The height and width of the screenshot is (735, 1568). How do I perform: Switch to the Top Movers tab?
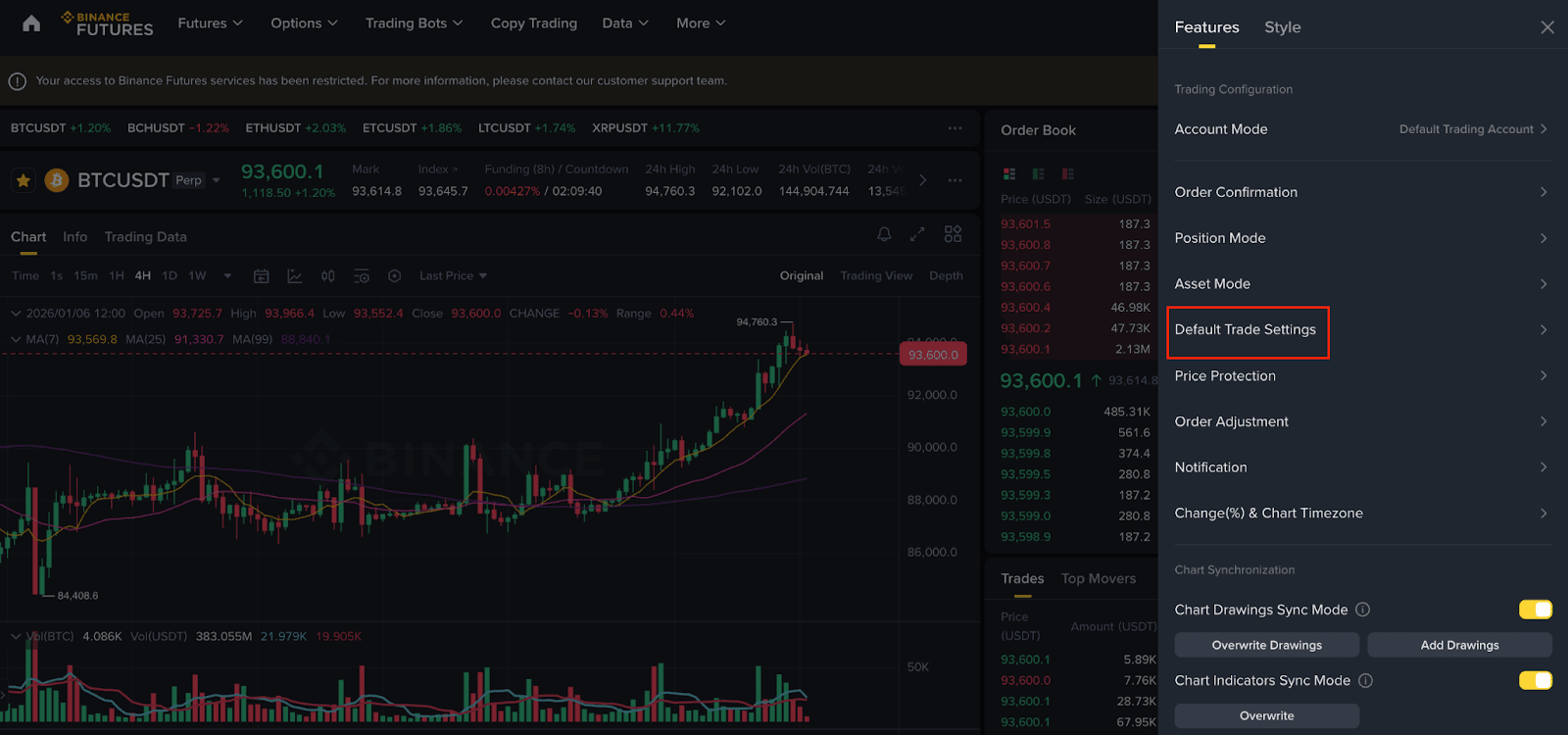1099,579
